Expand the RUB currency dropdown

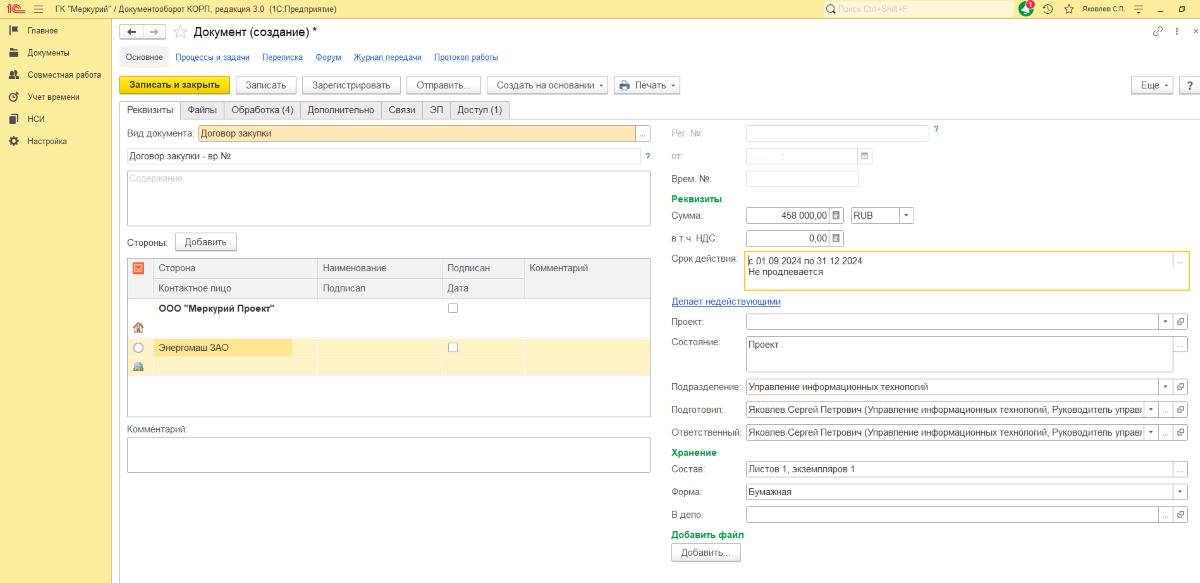[x=905, y=215]
